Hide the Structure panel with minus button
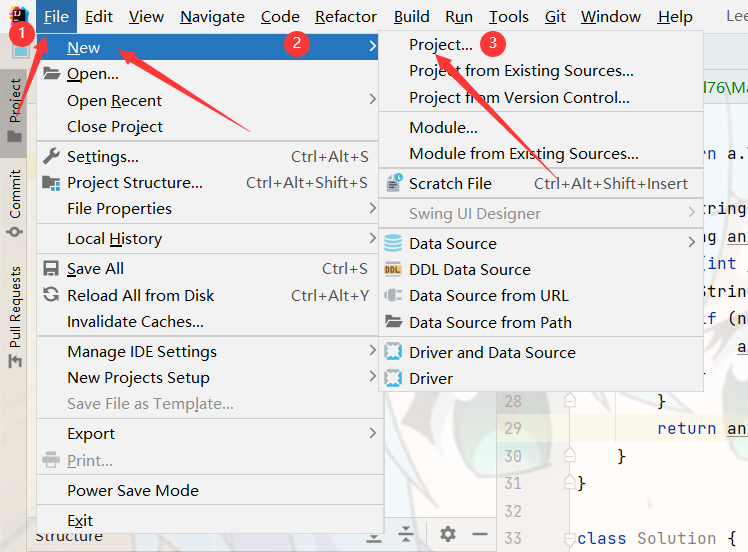This screenshot has height=552, width=748. 480,534
